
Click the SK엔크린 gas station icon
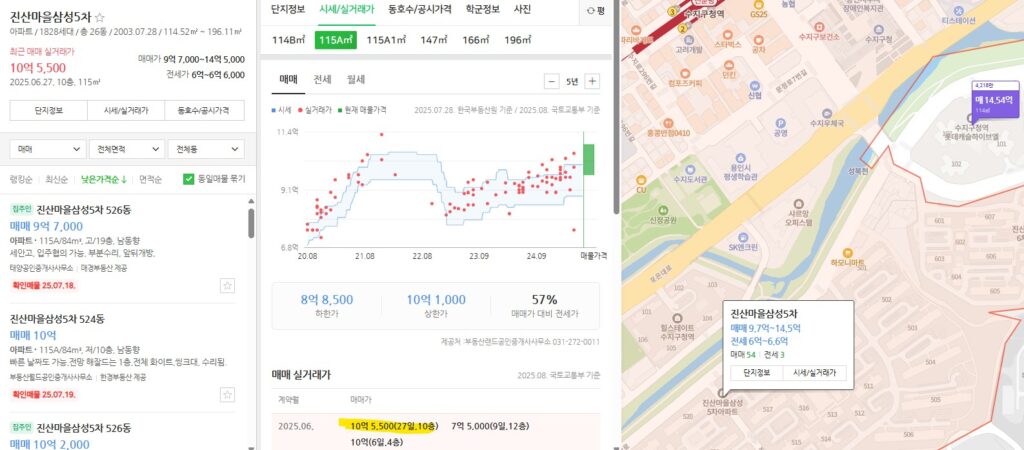coord(743,237)
